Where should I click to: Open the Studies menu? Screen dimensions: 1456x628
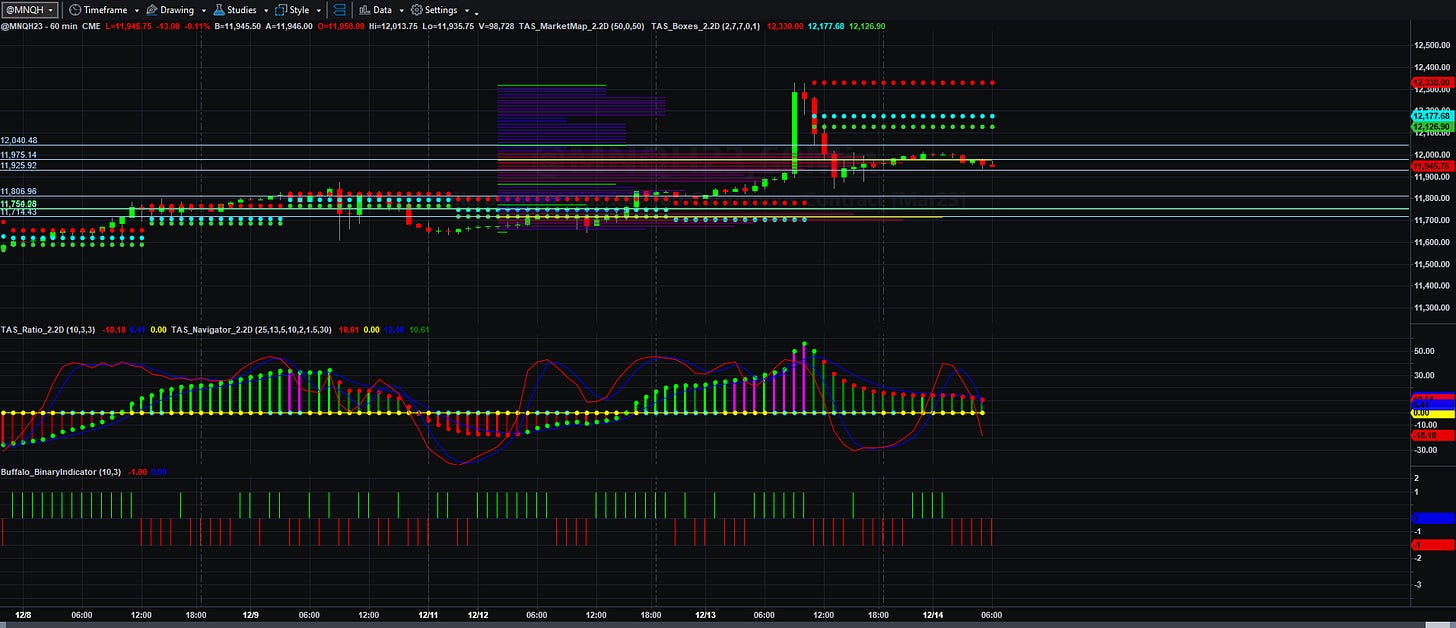click(x=241, y=9)
